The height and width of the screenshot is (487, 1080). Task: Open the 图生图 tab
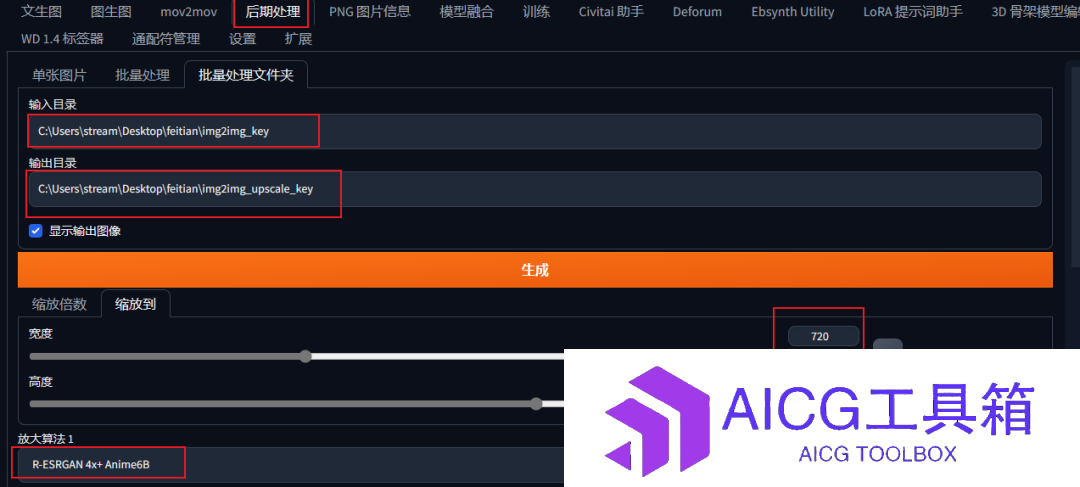[111, 12]
